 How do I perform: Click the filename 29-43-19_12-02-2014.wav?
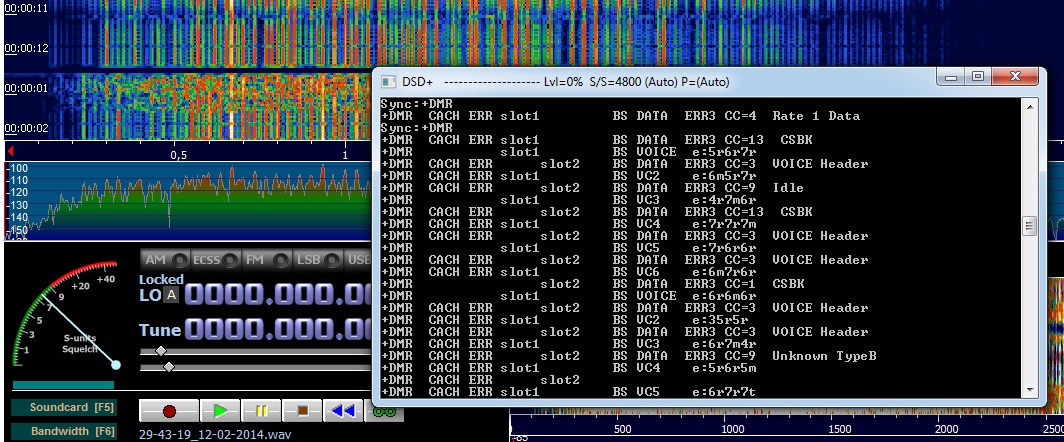click(215, 433)
